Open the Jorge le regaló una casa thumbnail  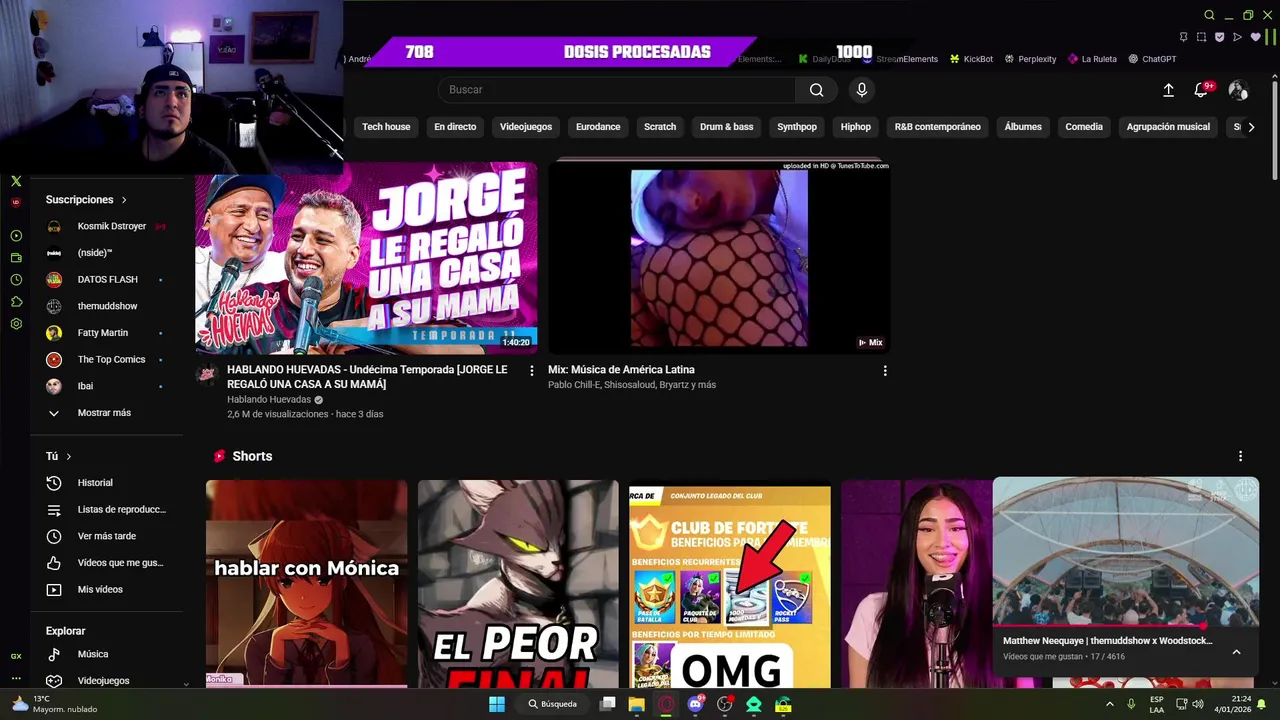coord(366,258)
